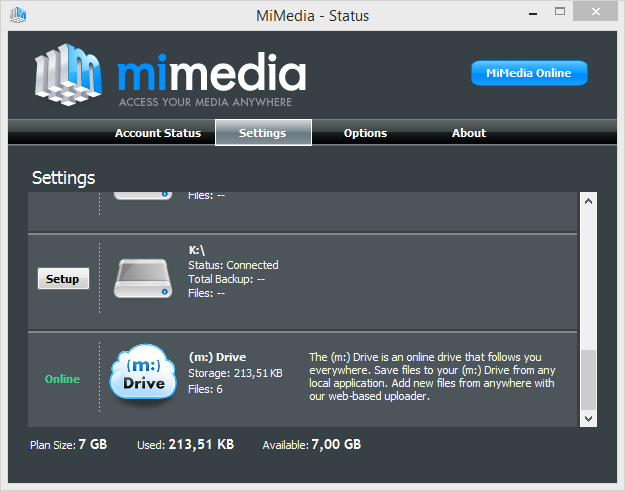Screen dimensions: 625x491
Task: Click the mimedia wordmark in the header
Action: tap(212, 72)
